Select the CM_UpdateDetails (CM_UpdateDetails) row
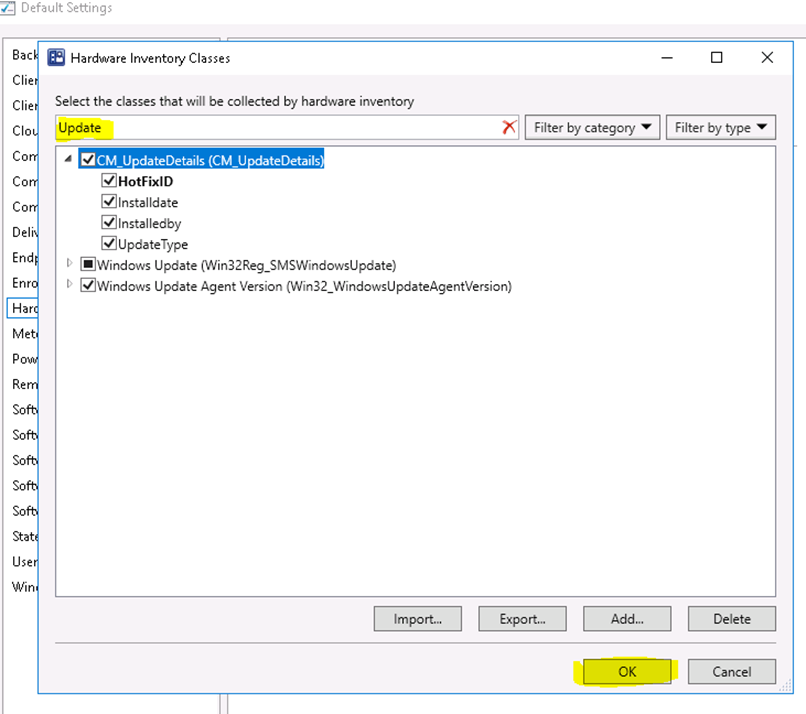The height and width of the screenshot is (714, 806). [x=210, y=160]
